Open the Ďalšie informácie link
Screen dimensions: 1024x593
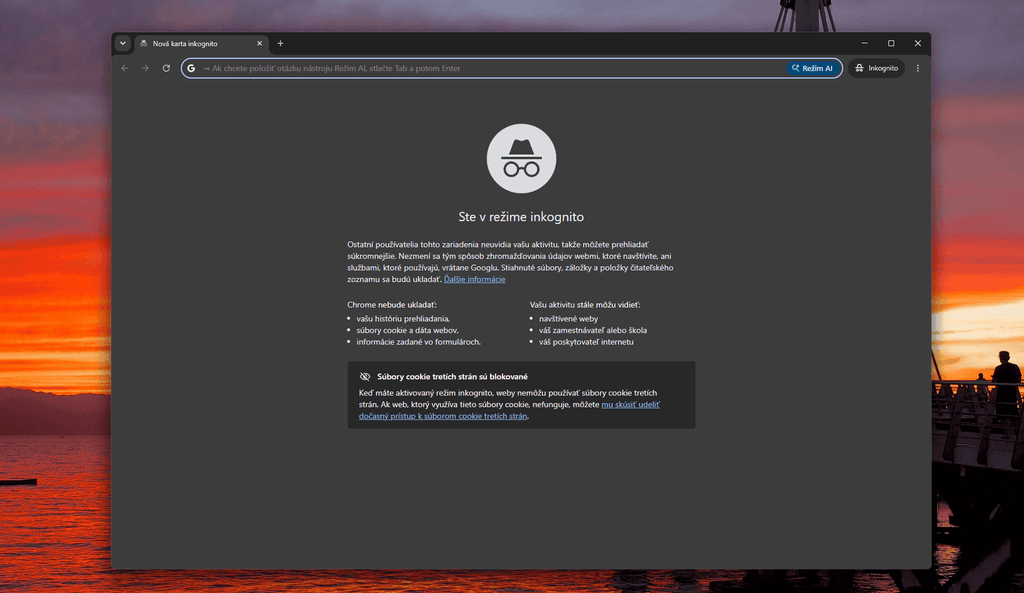pyautogui.click(x=475, y=279)
